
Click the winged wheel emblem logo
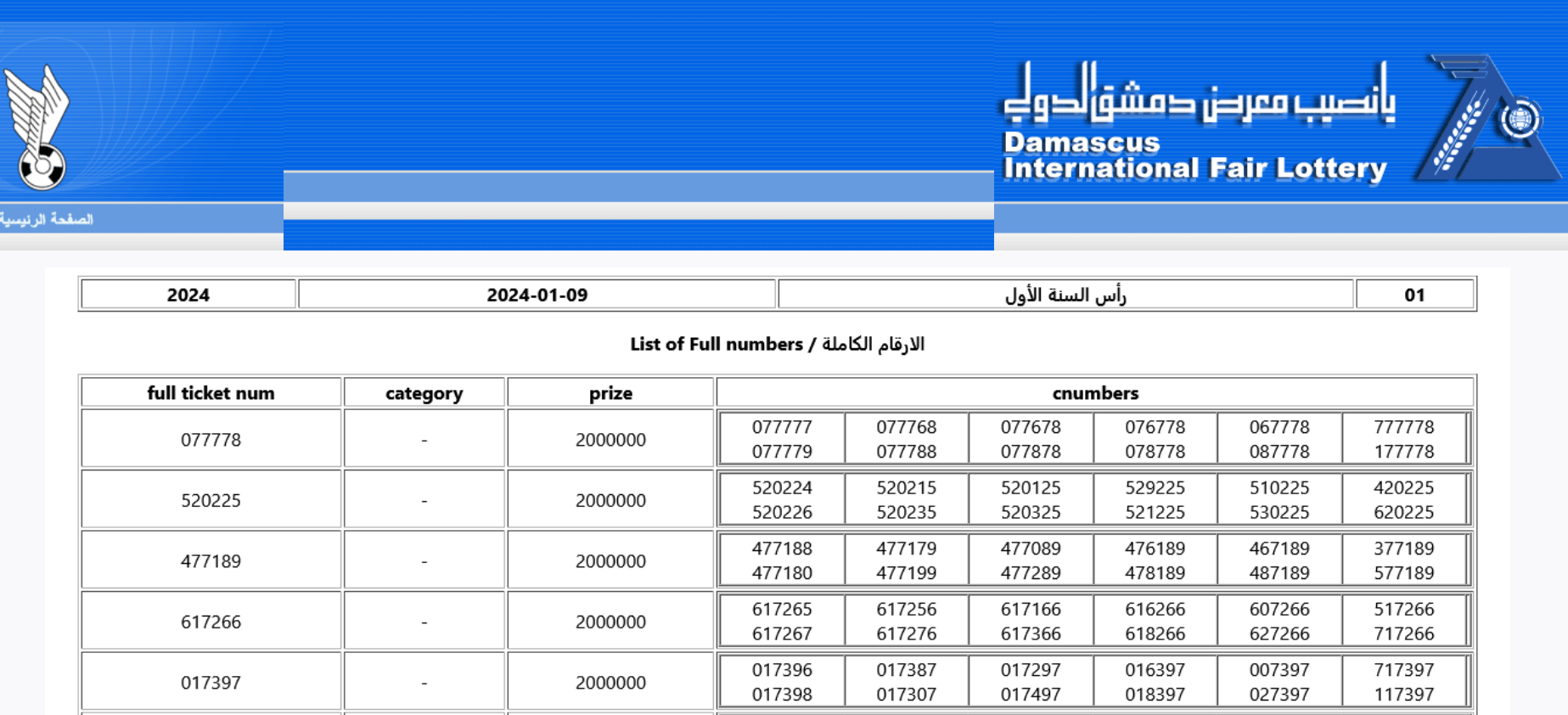click(36, 127)
